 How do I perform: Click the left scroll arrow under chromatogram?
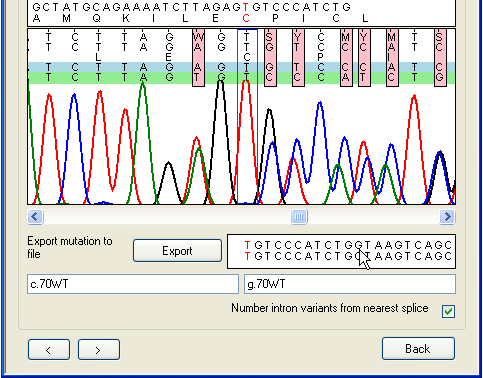click(35, 217)
